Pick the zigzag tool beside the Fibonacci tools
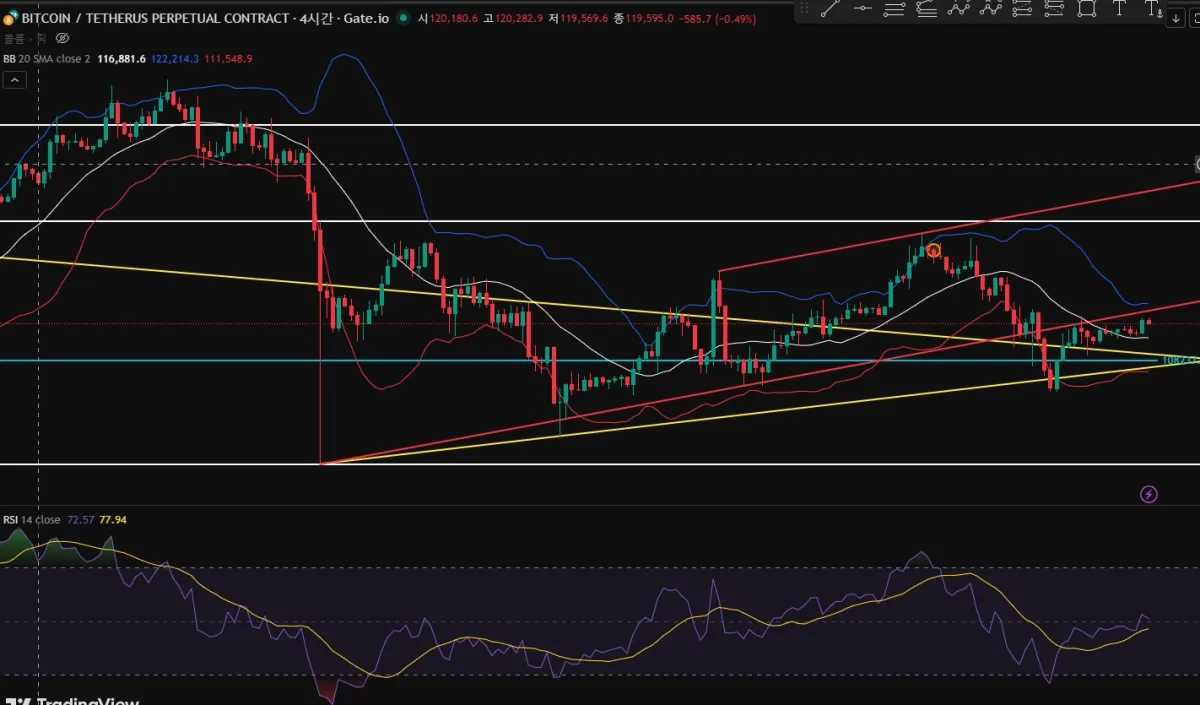The height and width of the screenshot is (705, 1200). (992, 8)
